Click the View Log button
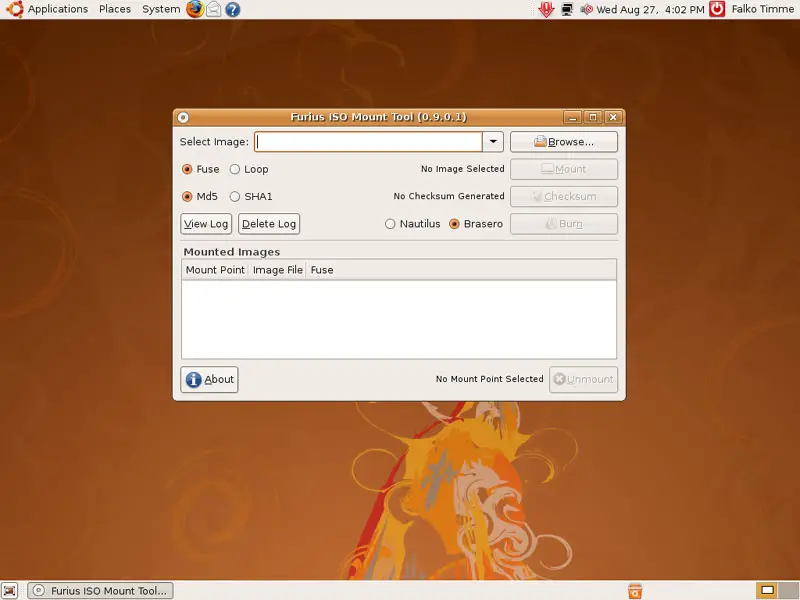The image size is (800, 600). coord(206,224)
